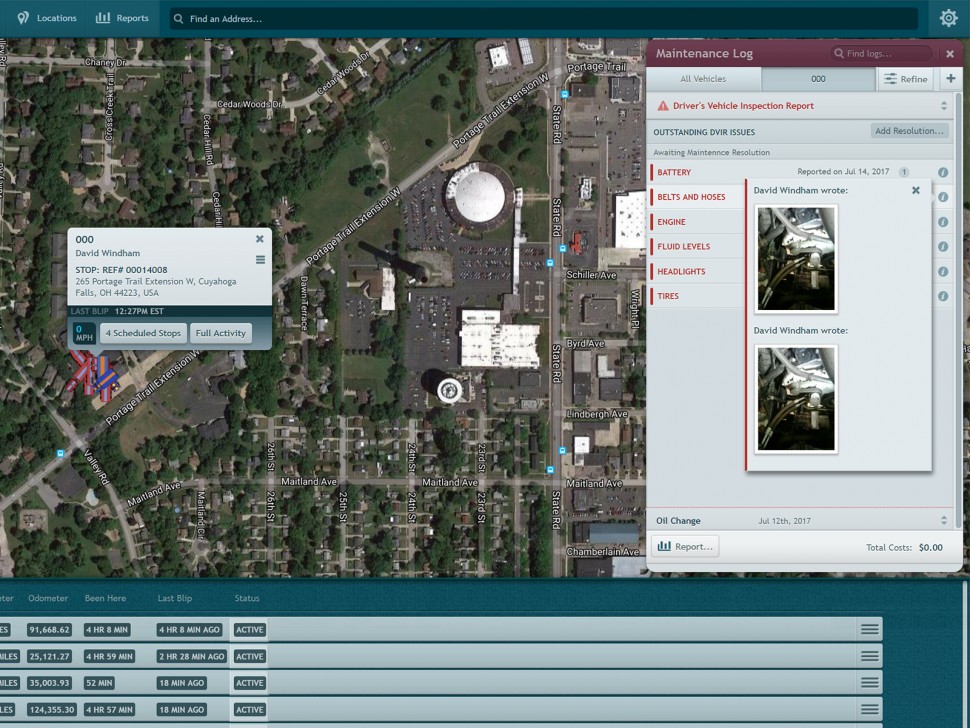Viewport: 970px width, 728px height.
Task: Close the 000 vehicle info popup
Action: tap(260, 239)
